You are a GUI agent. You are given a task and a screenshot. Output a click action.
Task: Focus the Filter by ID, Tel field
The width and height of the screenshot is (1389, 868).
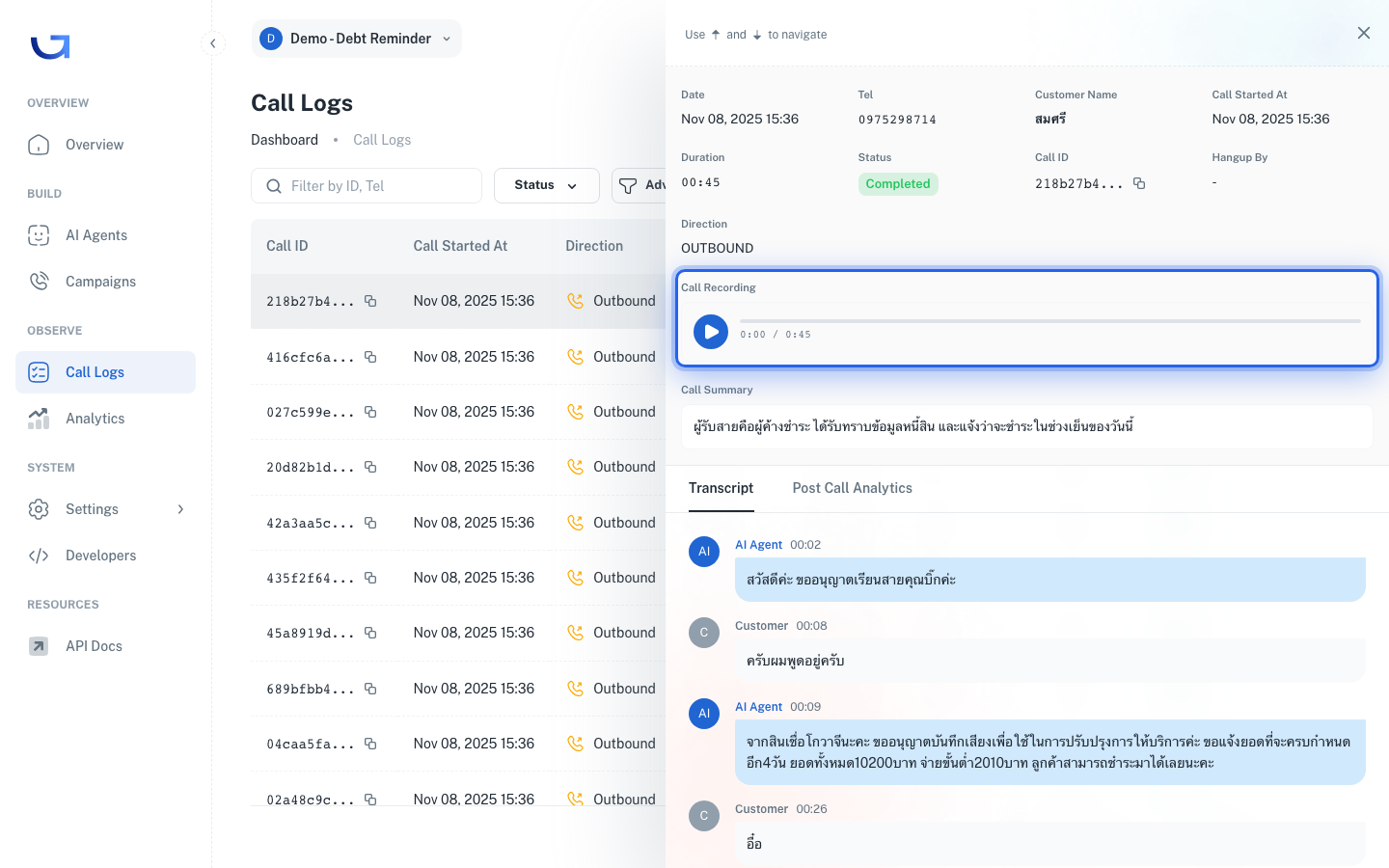367,186
